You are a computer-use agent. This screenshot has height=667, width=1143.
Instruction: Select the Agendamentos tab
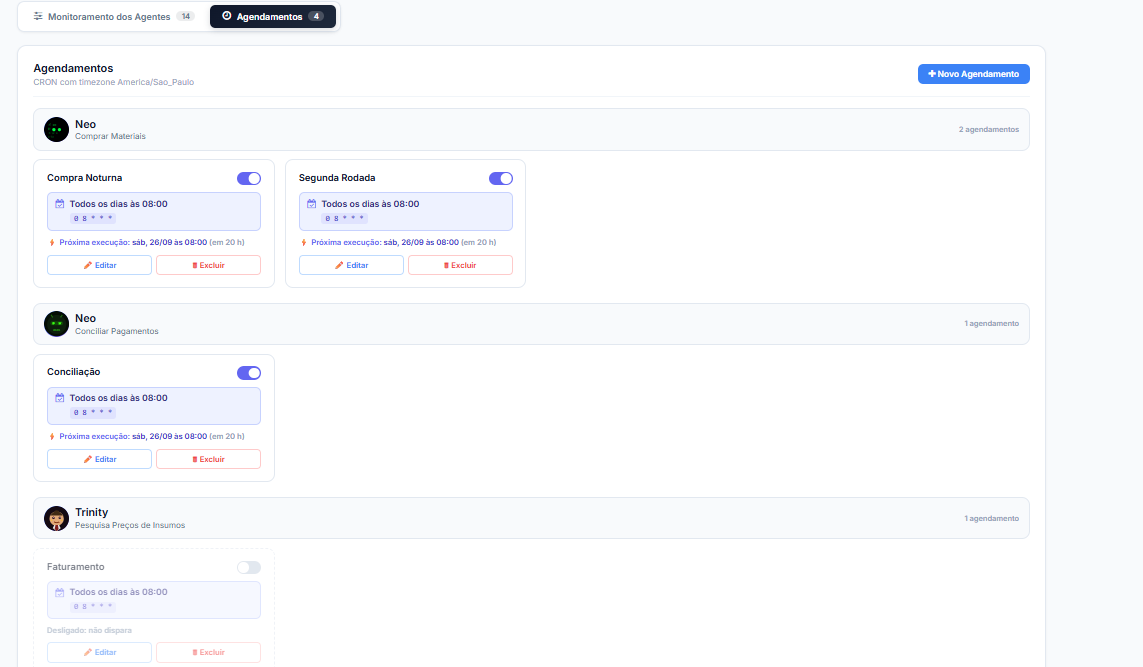273,16
